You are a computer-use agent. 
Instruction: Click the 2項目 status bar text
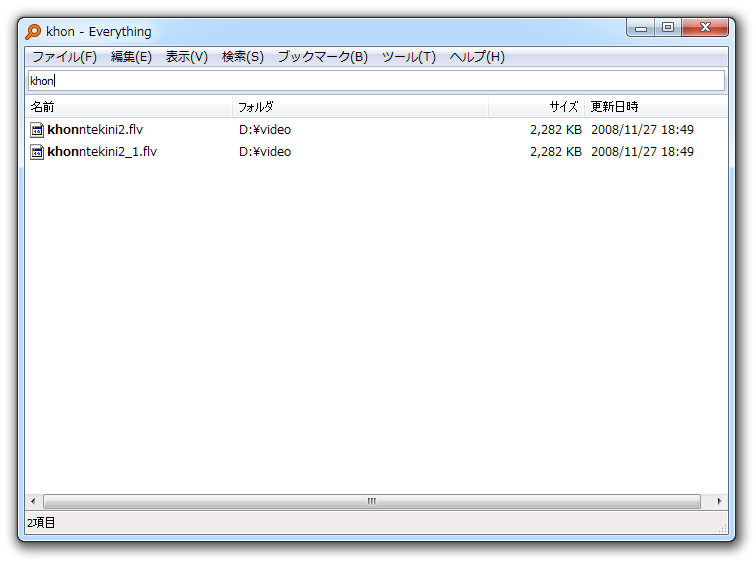pyautogui.click(x=41, y=523)
